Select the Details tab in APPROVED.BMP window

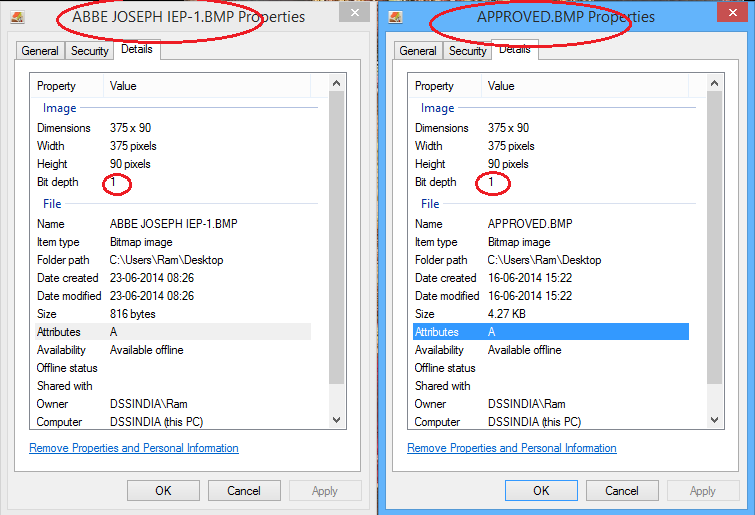pyautogui.click(x=515, y=49)
